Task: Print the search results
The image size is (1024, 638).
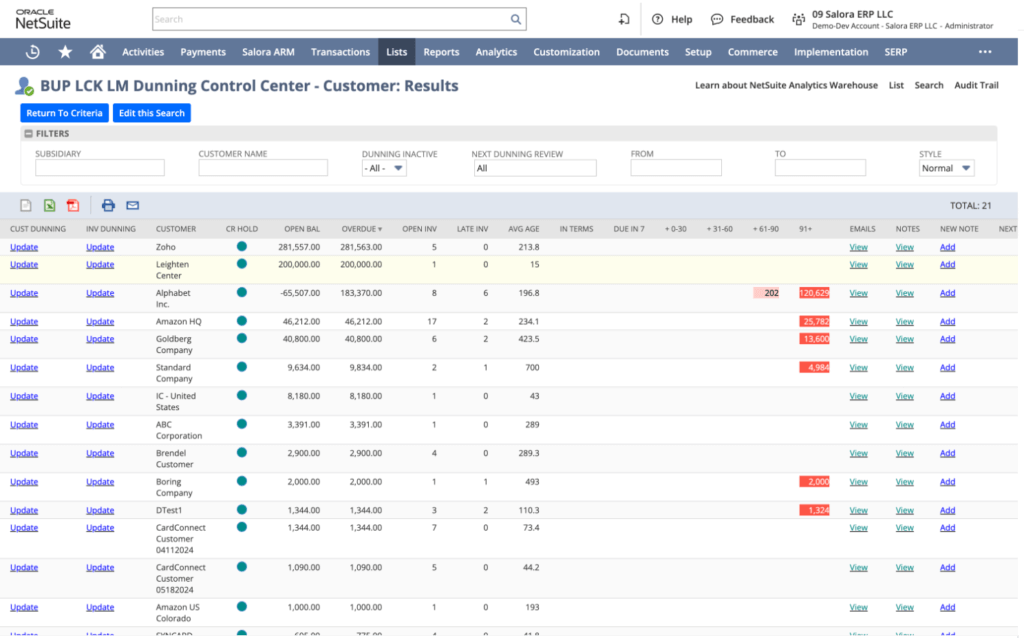Action: [x=108, y=206]
